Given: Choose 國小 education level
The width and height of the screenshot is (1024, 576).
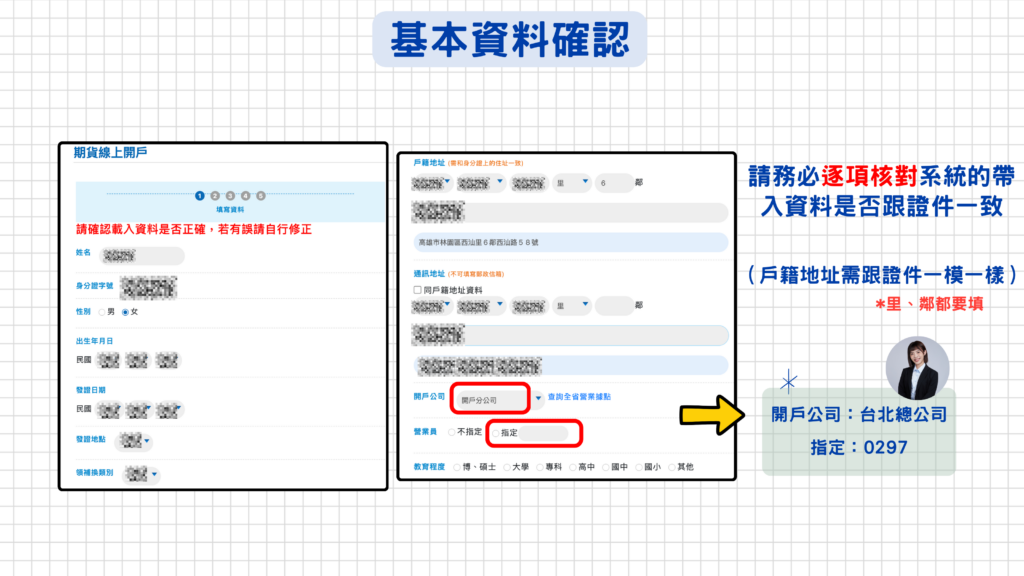Looking at the screenshot, I should pos(639,467).
